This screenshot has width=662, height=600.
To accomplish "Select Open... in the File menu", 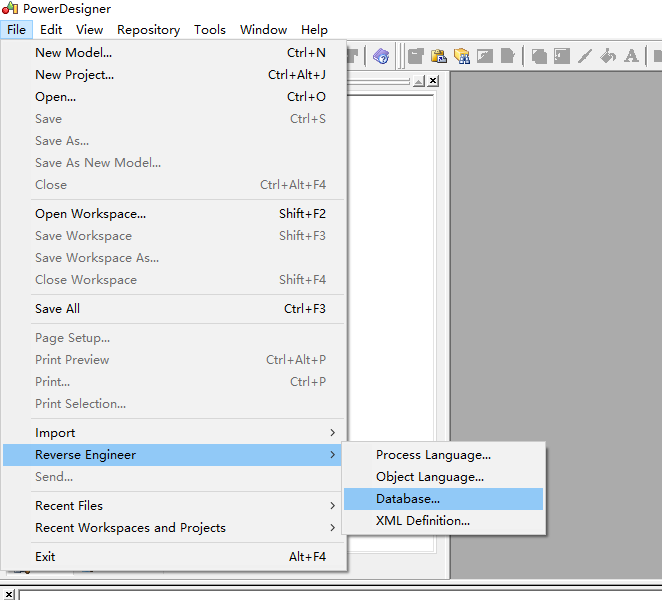I will [x=174, y=97].
